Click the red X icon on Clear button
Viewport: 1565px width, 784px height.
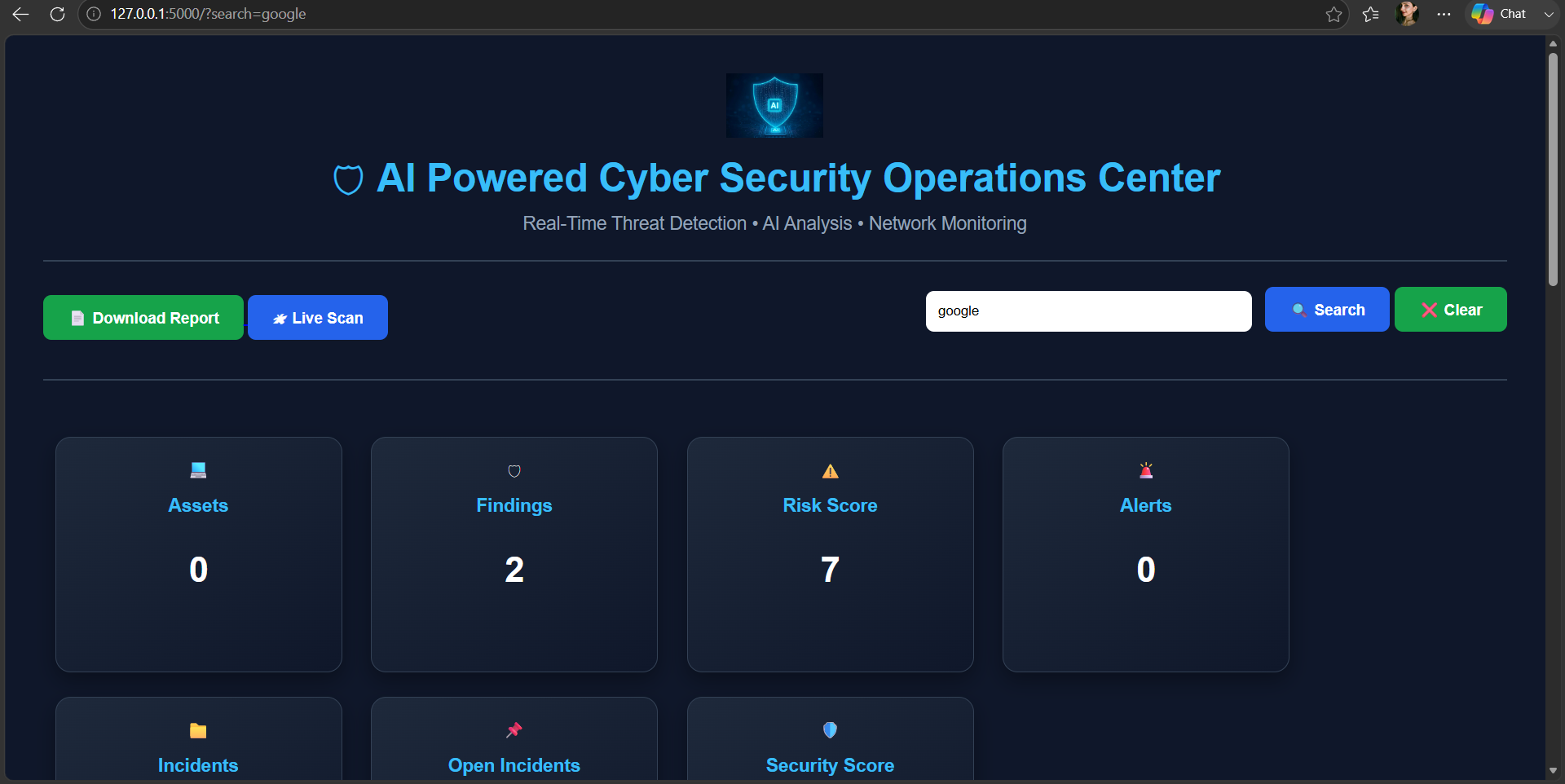(1429, 310)
